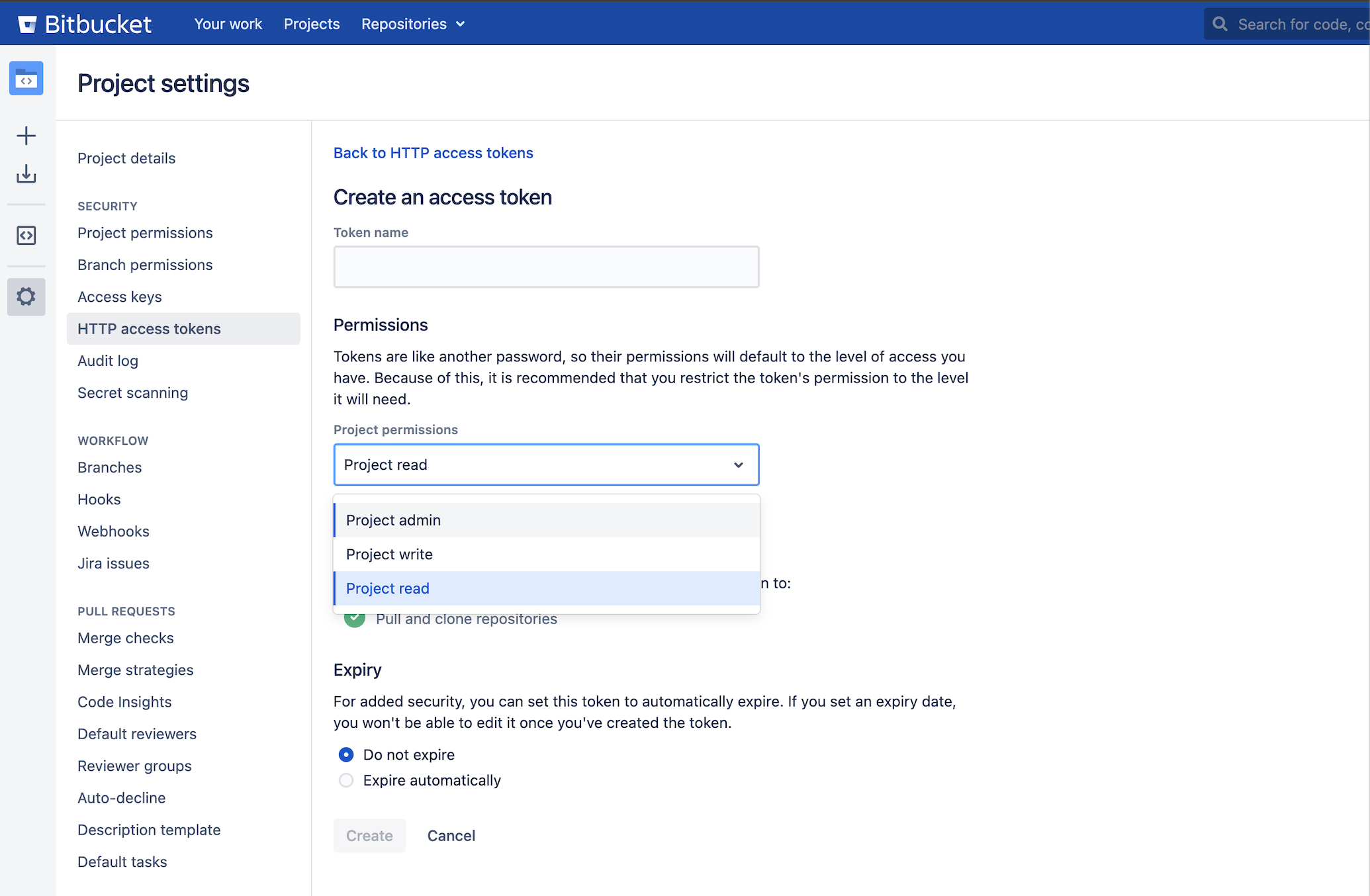Click the search magnifier icon
Screen dimensions: 1370x896
pos(1220,24)
